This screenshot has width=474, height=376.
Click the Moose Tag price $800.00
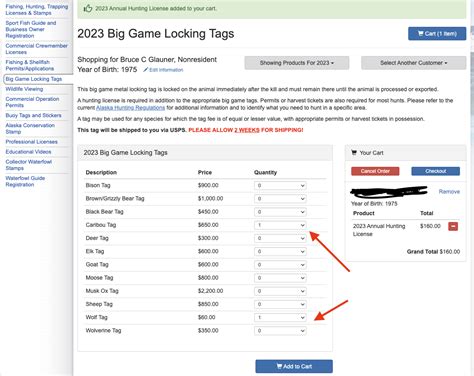[x=208, y=278]
